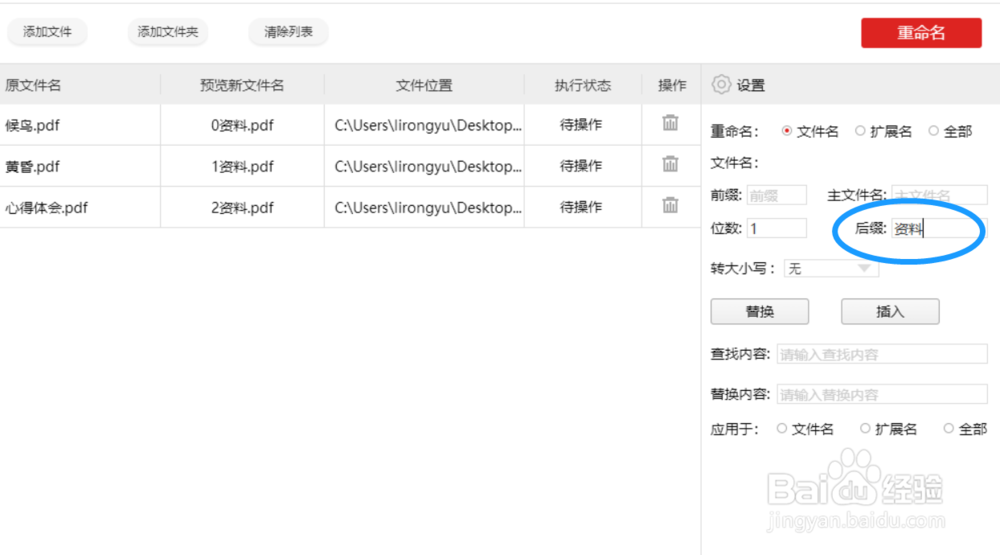Select 文件名 radio under 重命名

(786, 131)
